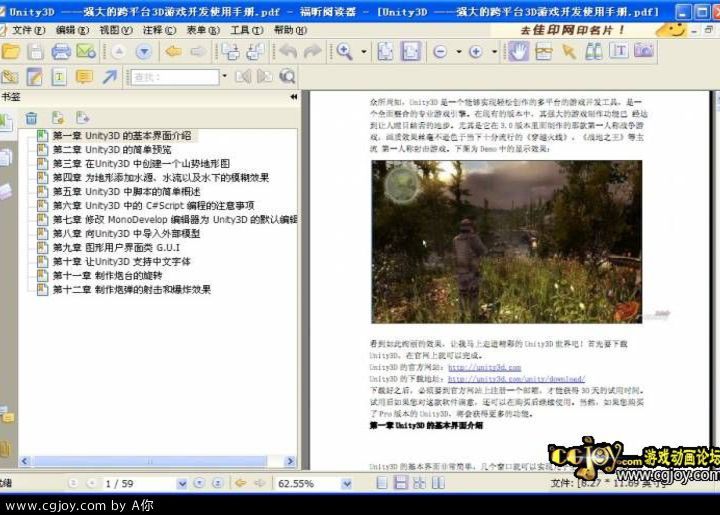Image resolution: width=720 pixels, height=515 pixels.
Task: Open the advanced search magnifier icon
Action: [287, 76]
